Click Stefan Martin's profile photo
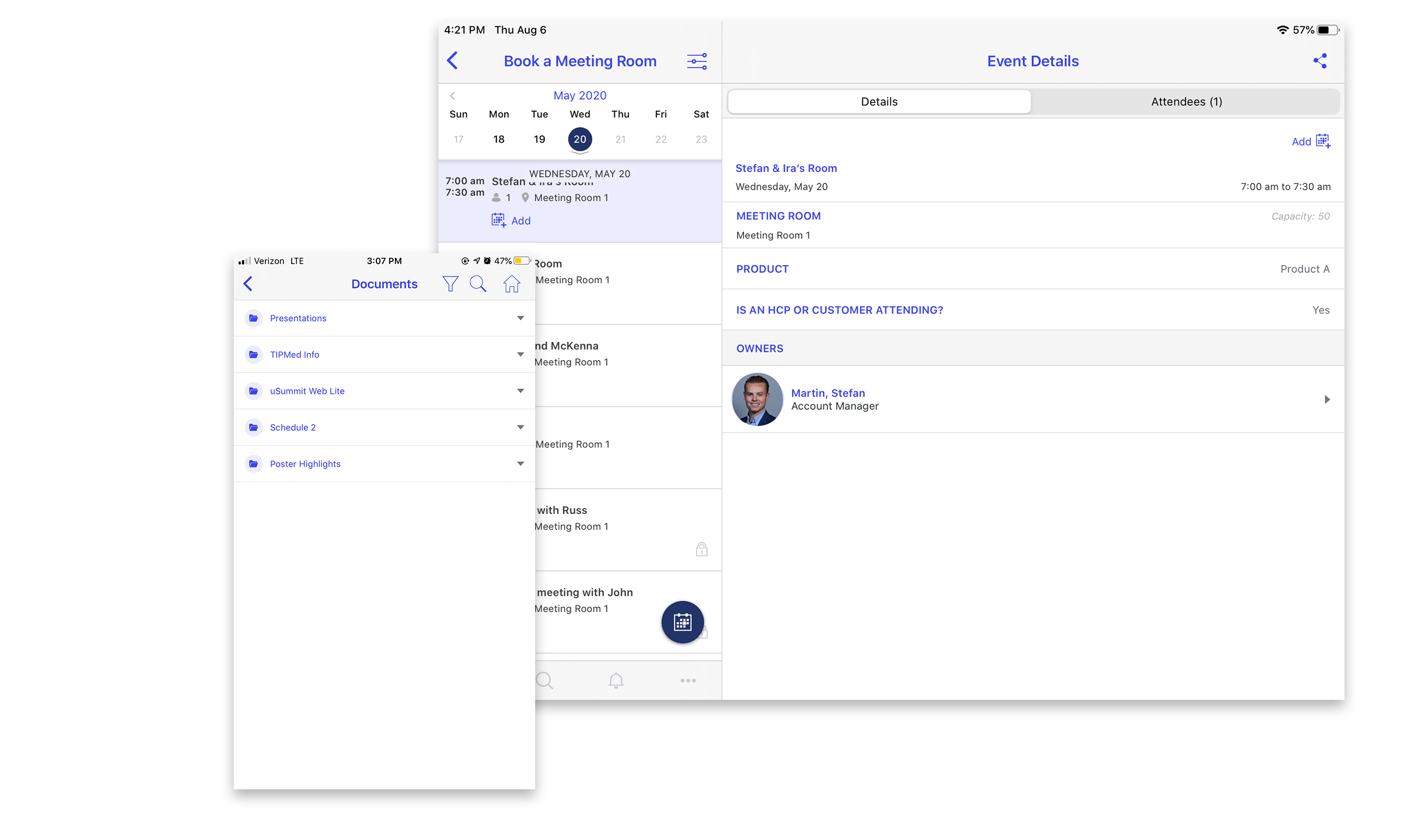This screenshot has width=1406, height=840. point(757,399)
